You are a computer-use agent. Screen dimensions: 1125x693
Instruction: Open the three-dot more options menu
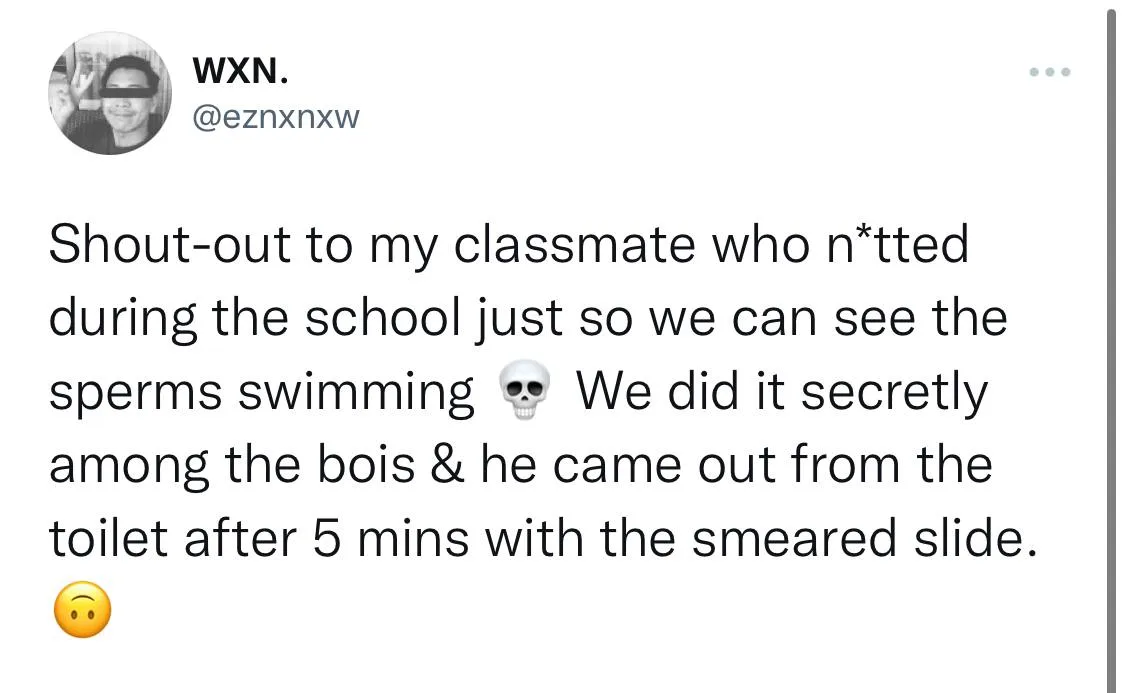1051,72
